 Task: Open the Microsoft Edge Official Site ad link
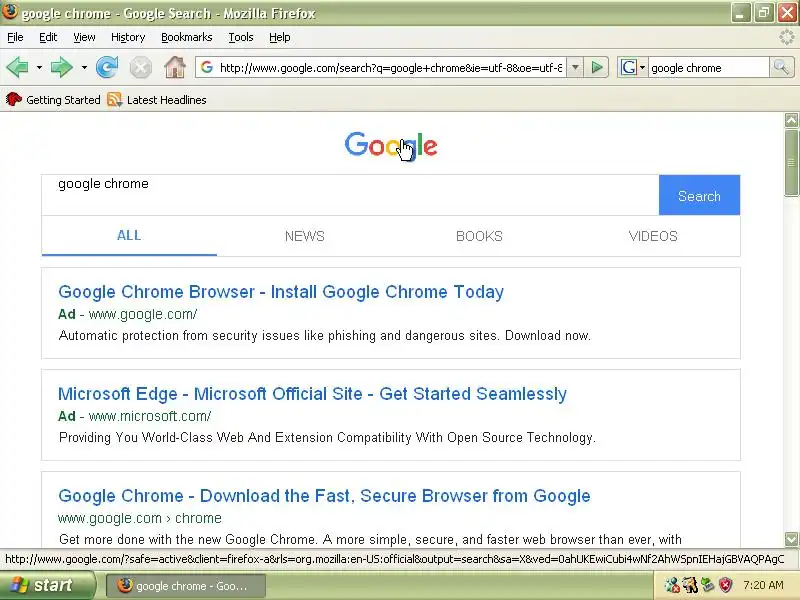click(312, 394)
